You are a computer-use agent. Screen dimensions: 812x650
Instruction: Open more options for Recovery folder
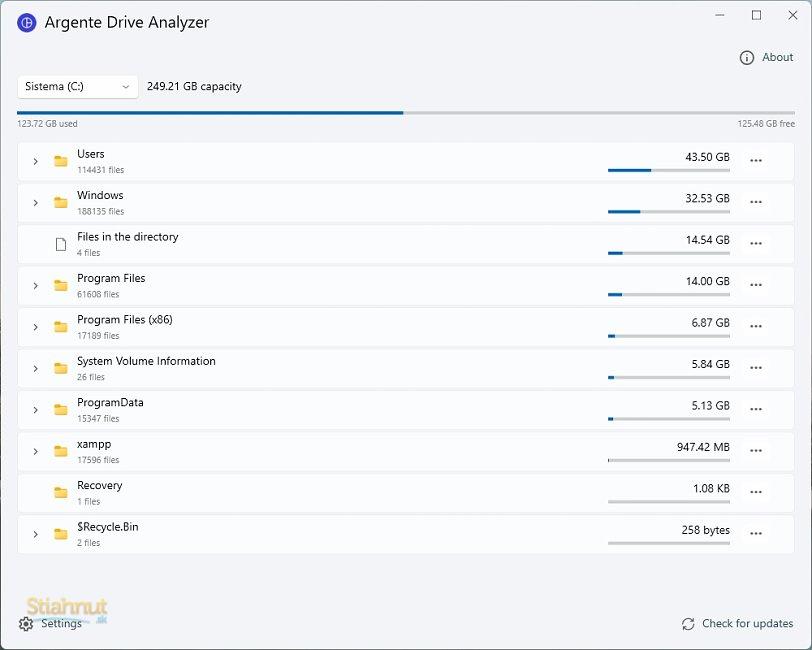point(756,492)
